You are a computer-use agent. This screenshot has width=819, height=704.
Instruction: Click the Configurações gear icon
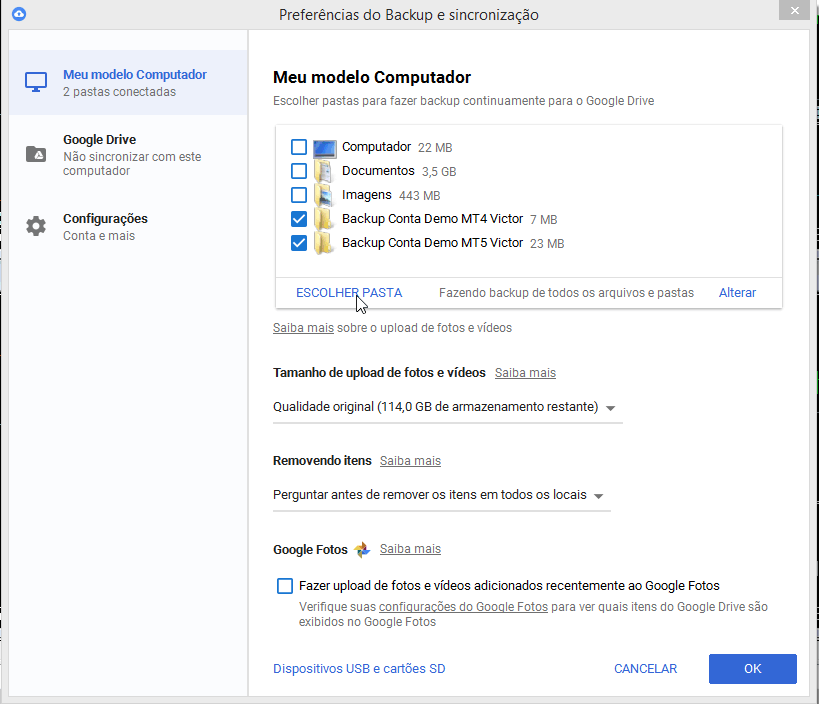point(36,226)
